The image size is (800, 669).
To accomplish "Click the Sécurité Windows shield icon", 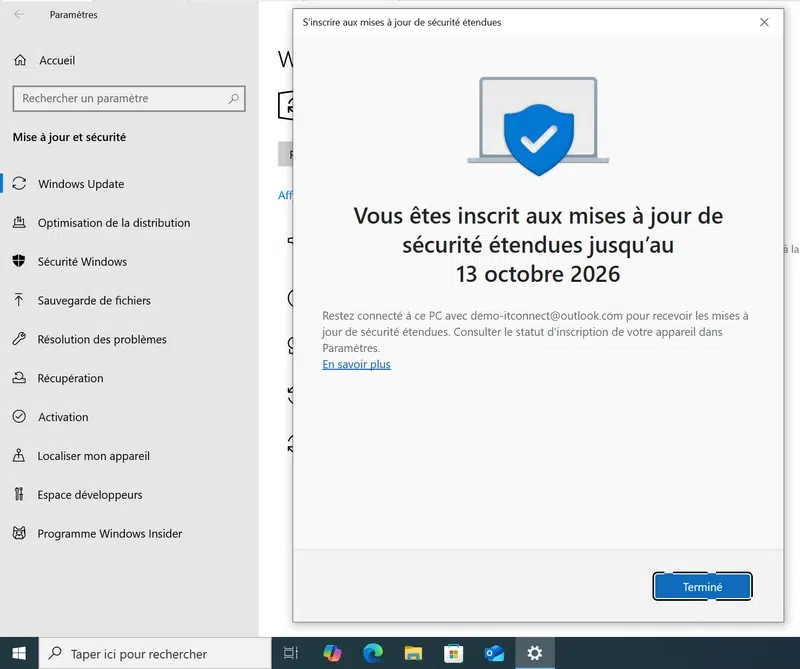I will (19, 261).
